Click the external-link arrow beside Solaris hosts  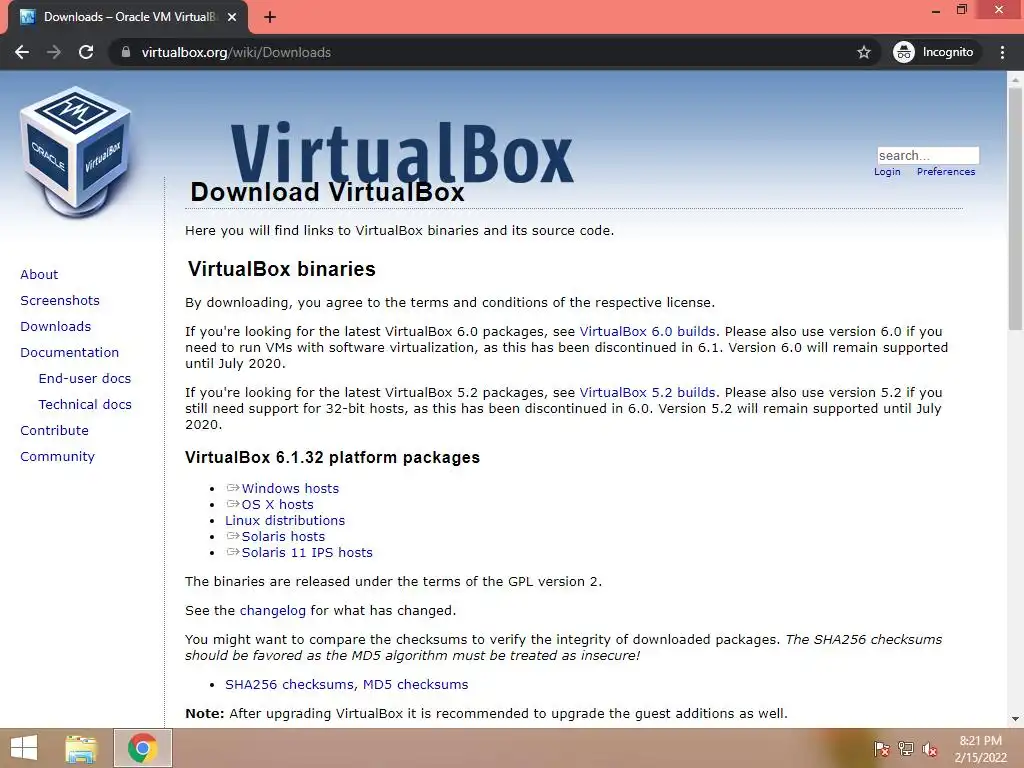click(x=232, y=536)
